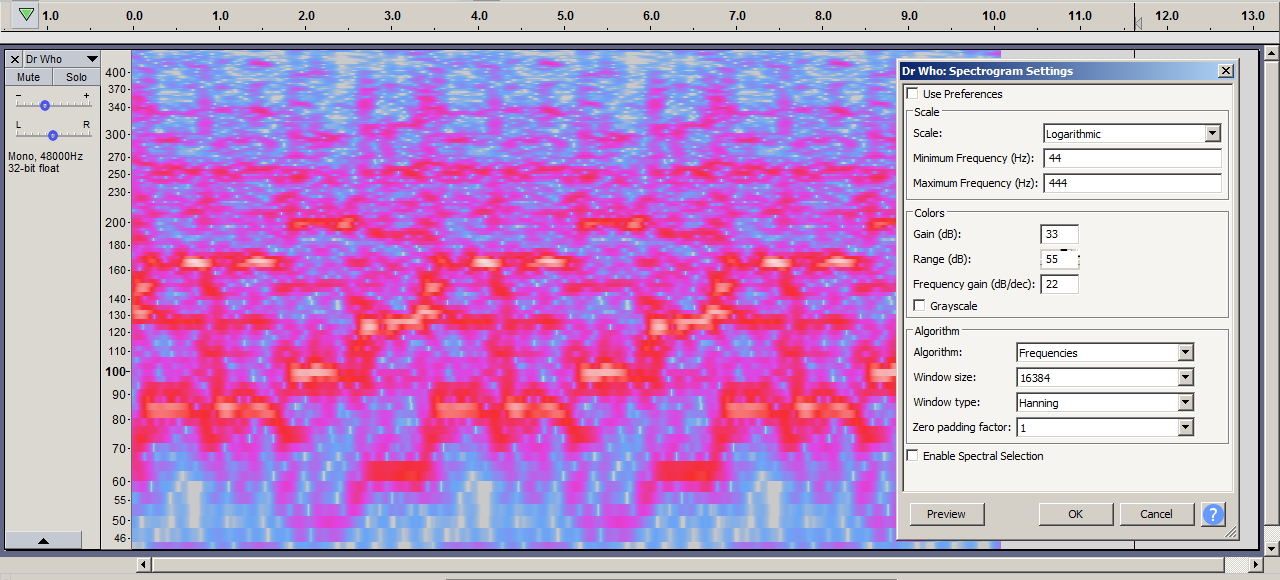Mute the Dr Who track
The width and height of the screenshot is (1280, 580).
pos(27,76)
